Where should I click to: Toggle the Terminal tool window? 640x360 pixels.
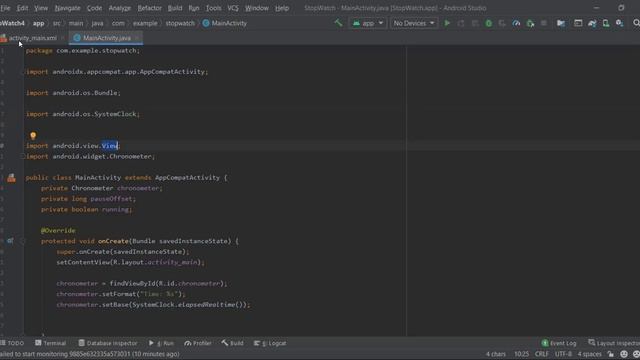pos(50,343)
